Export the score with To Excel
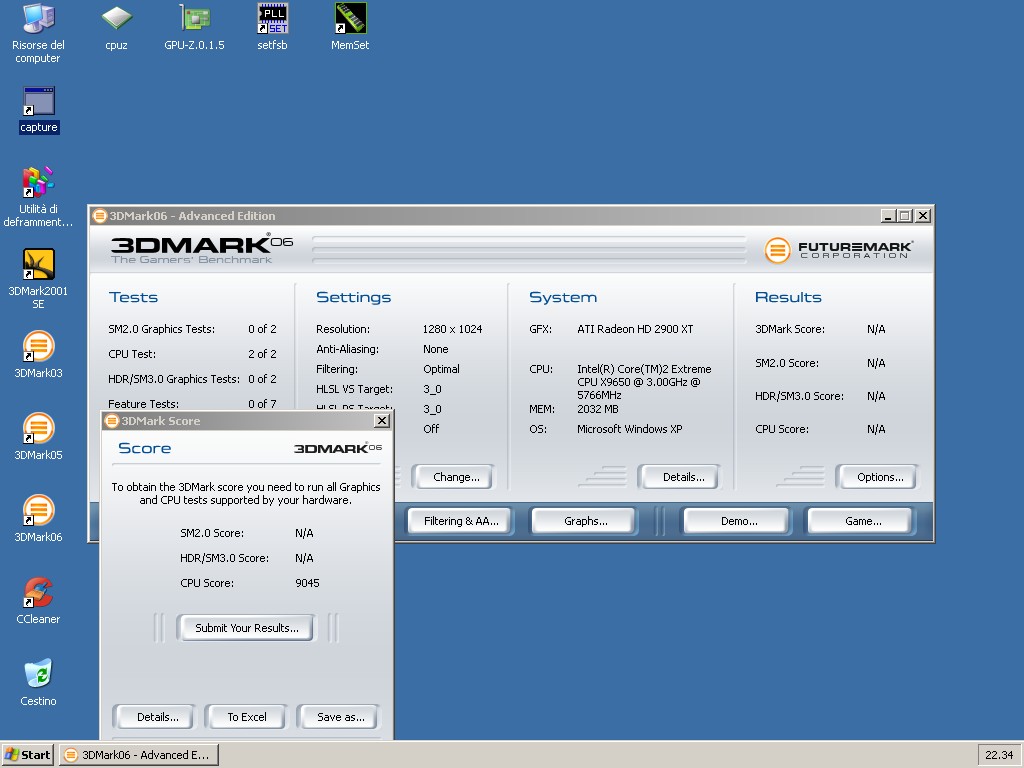1024x768 pixels. coord(247,717)
